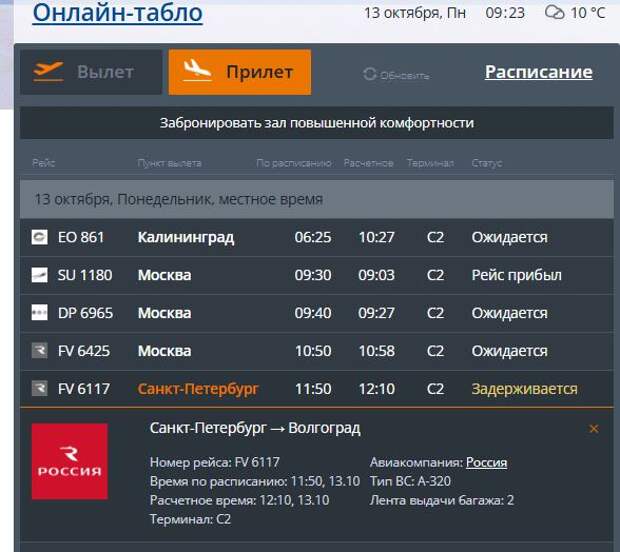Image resolution: width=620 pixels, height=552 pixels.
Task: Open the Расписание schedule link
Action: coord(538,72)
